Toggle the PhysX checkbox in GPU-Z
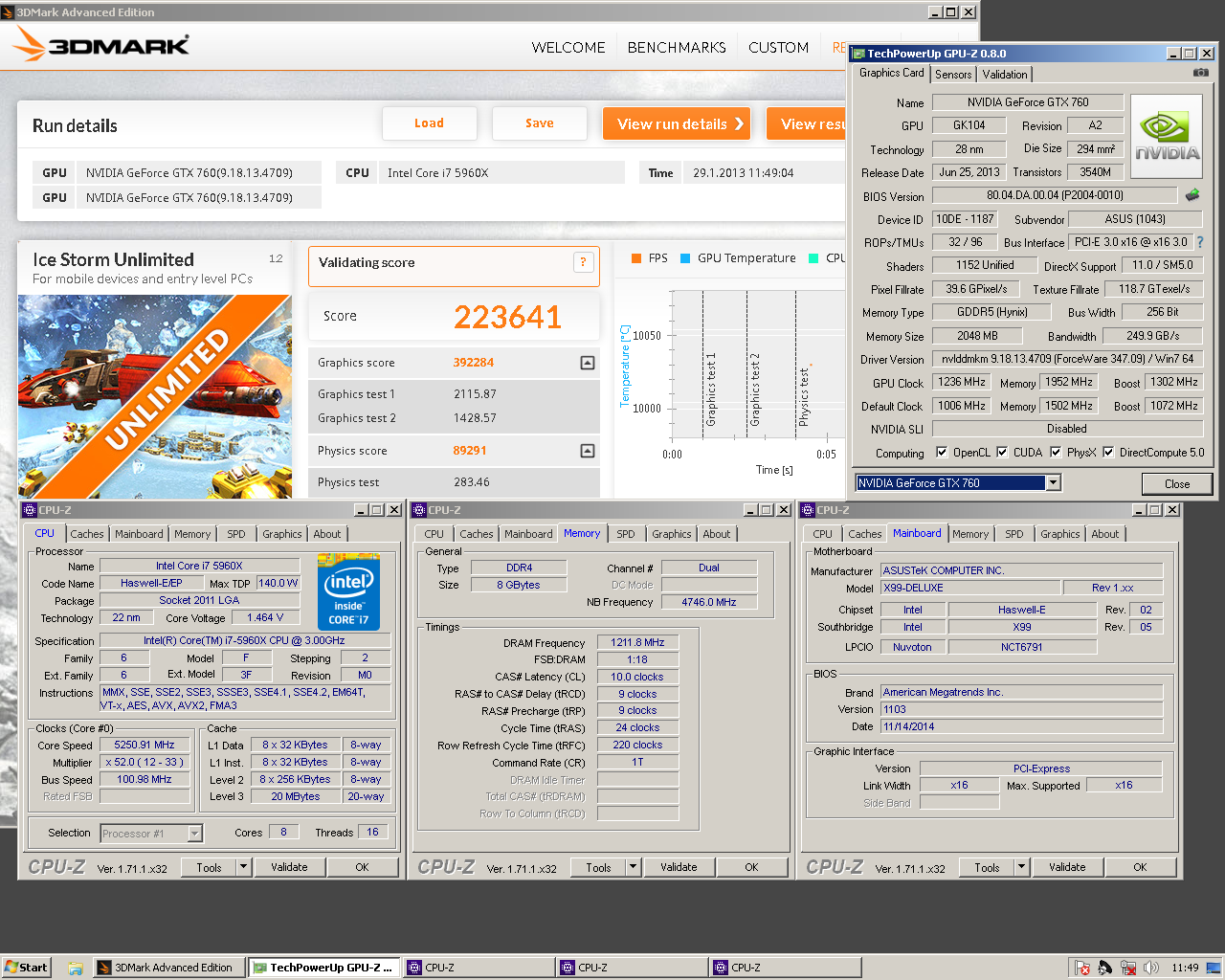Viewport: 1225px width, 980px height. [1056, 453]
